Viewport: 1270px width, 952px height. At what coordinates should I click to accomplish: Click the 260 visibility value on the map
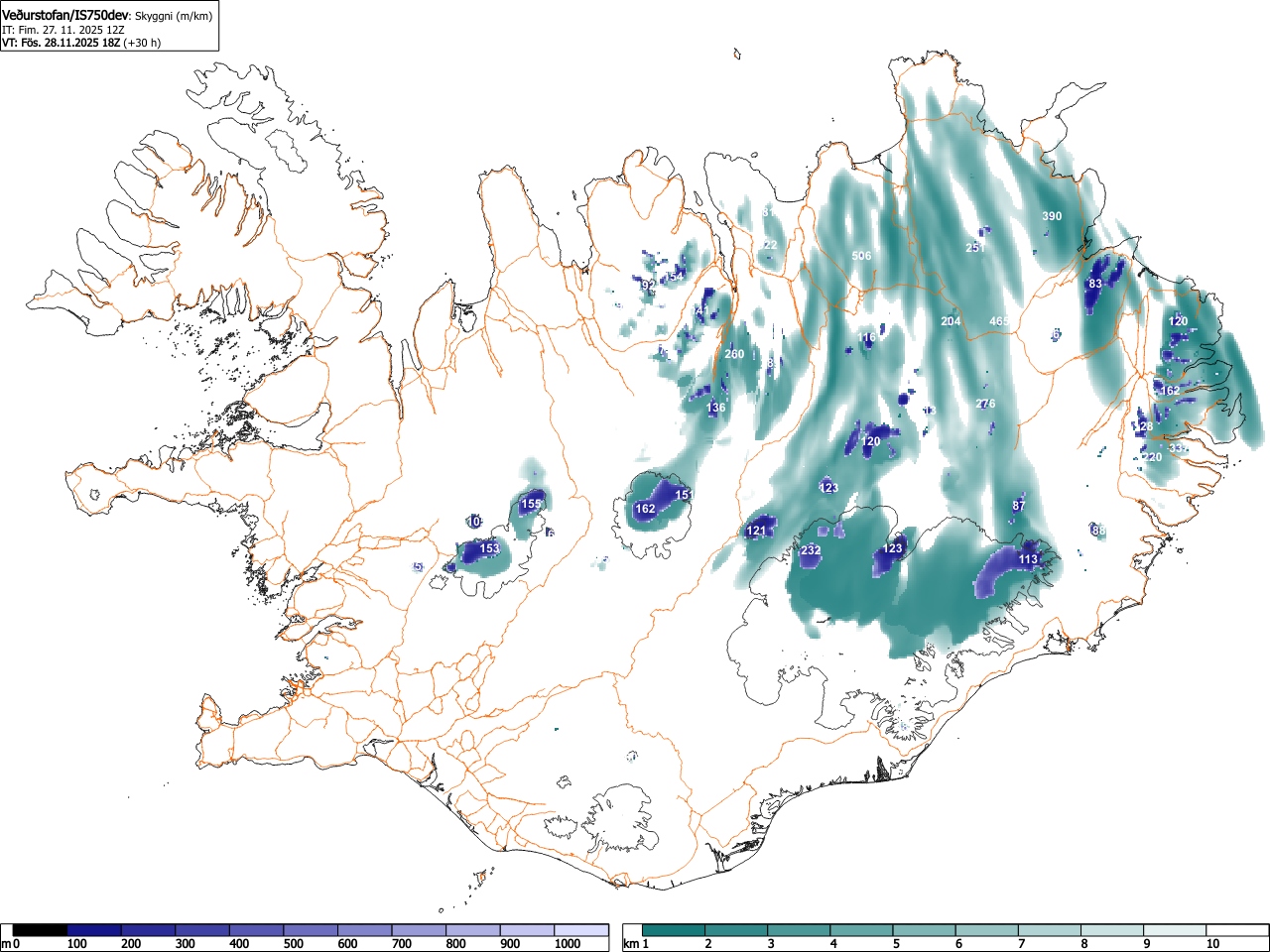point(734,354)
